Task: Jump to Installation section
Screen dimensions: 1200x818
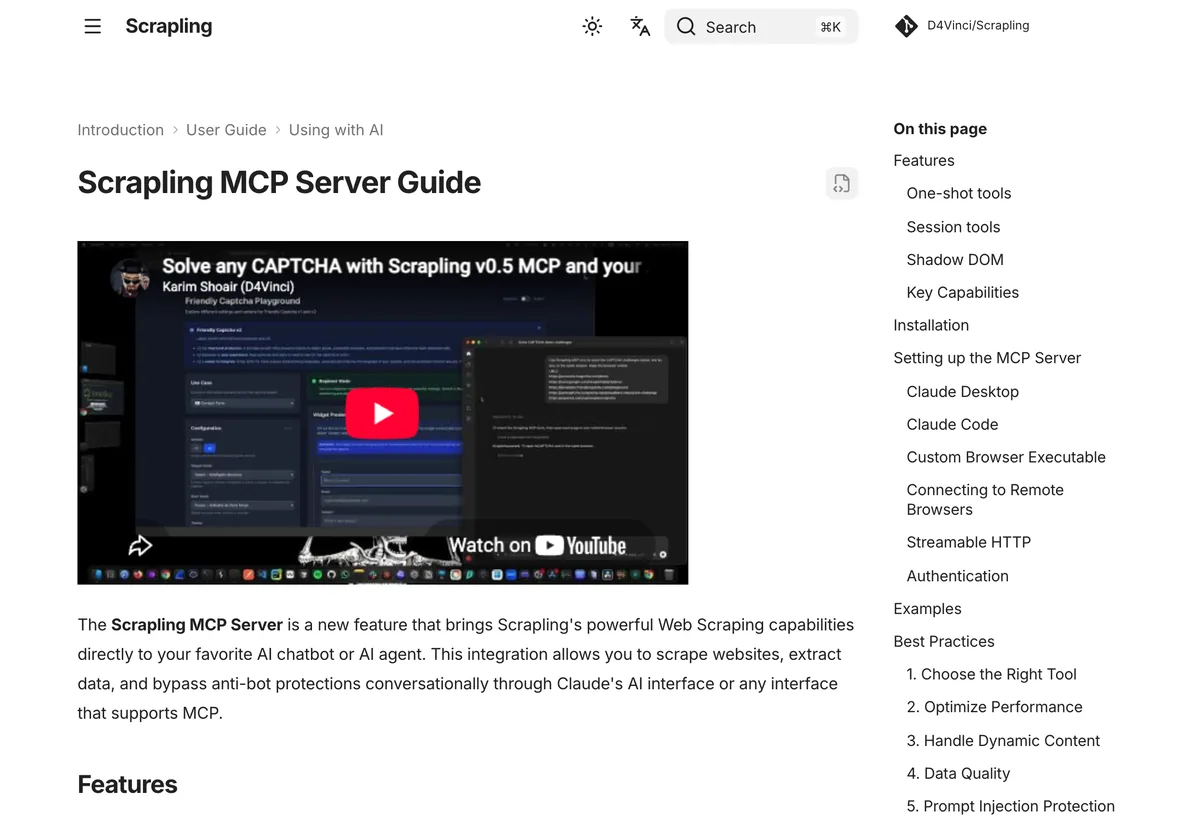Action: tap(931, 325)
